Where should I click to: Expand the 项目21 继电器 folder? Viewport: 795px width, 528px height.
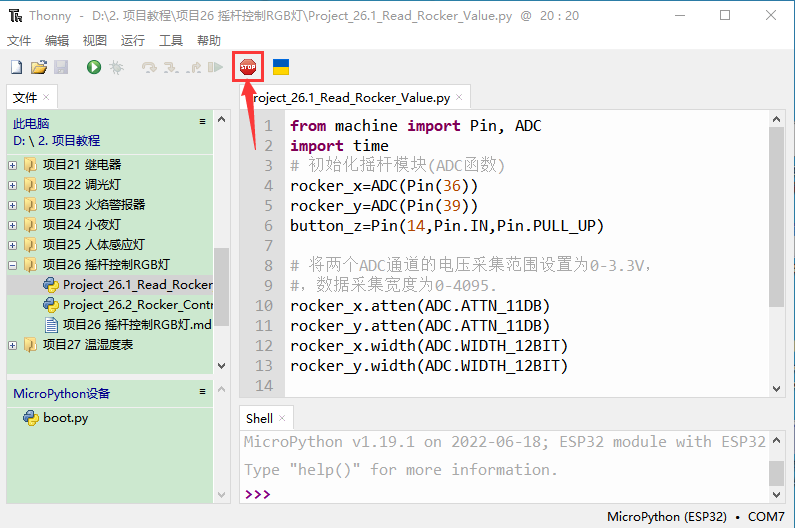[x=13, y=165]
